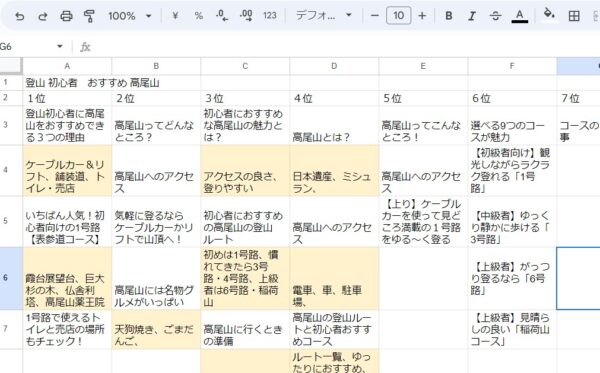Select cell '【中級者】ゆっくり静かに歩ける「3号路」'
The image size is (600, 373).
click(x=512, y=222)
